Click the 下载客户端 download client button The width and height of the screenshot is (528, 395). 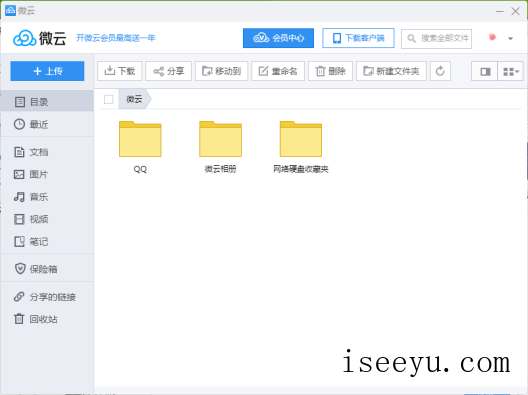click(358, 38)
